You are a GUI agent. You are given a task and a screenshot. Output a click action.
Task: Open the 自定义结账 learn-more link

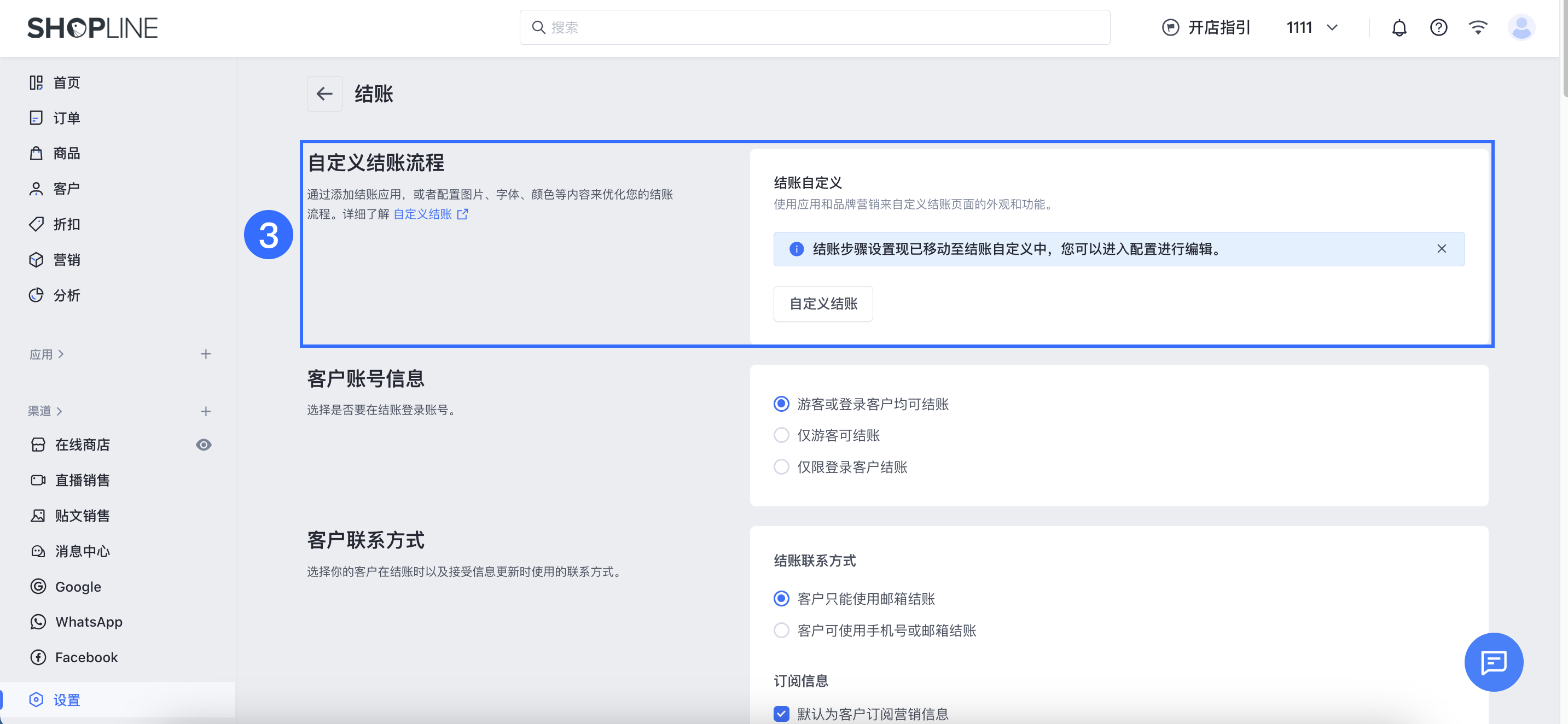pyautogui.click(x=422, y=214)
